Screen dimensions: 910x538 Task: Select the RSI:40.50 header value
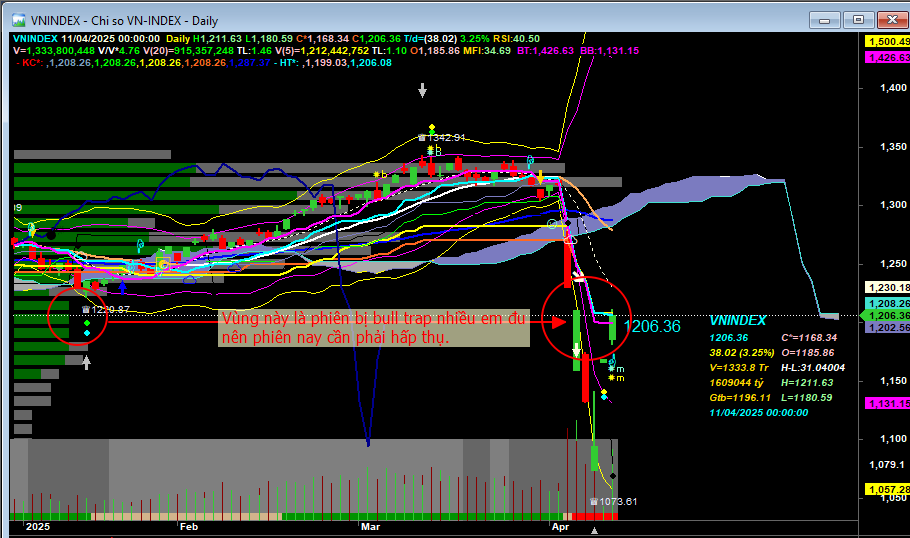coord(517,39)
